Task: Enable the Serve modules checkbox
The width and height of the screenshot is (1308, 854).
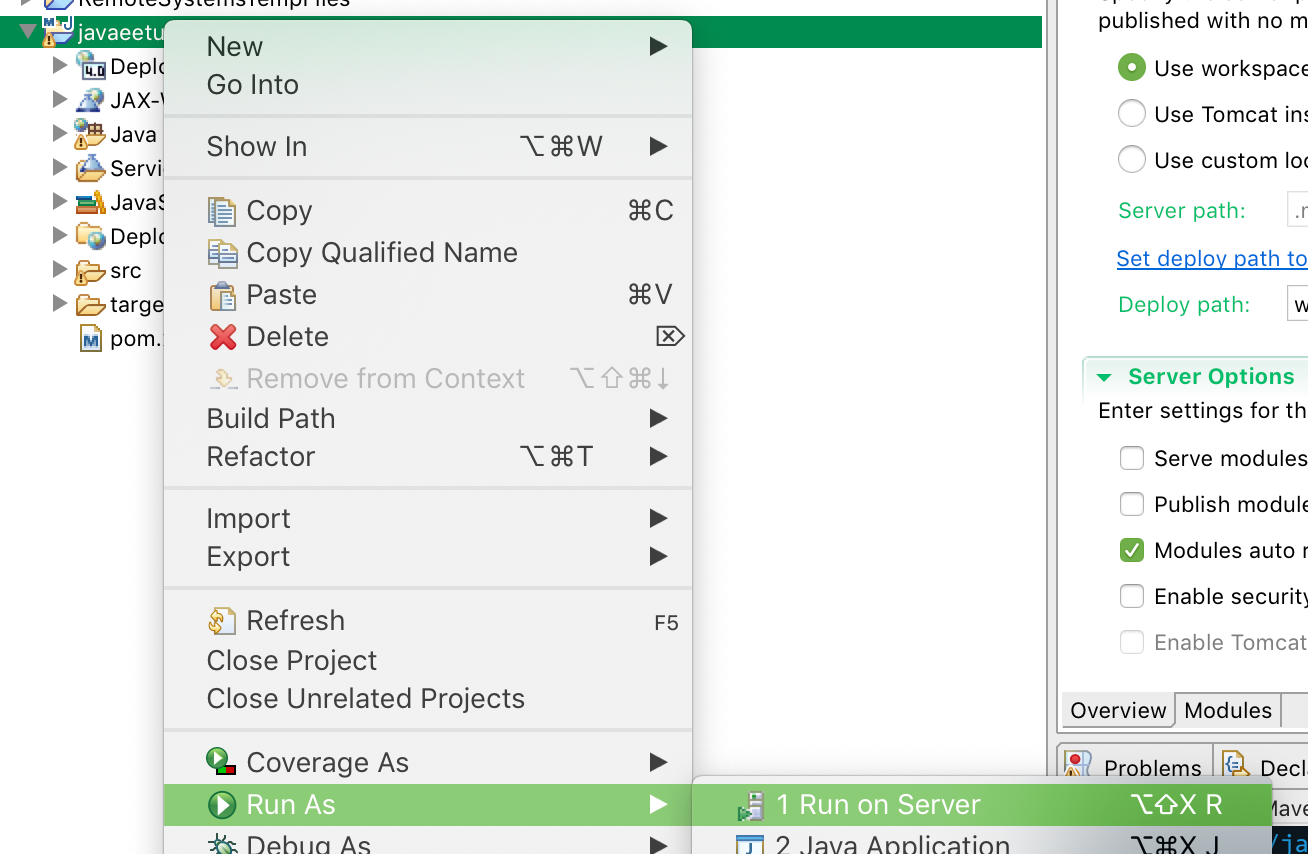Action: [1131, 458]
